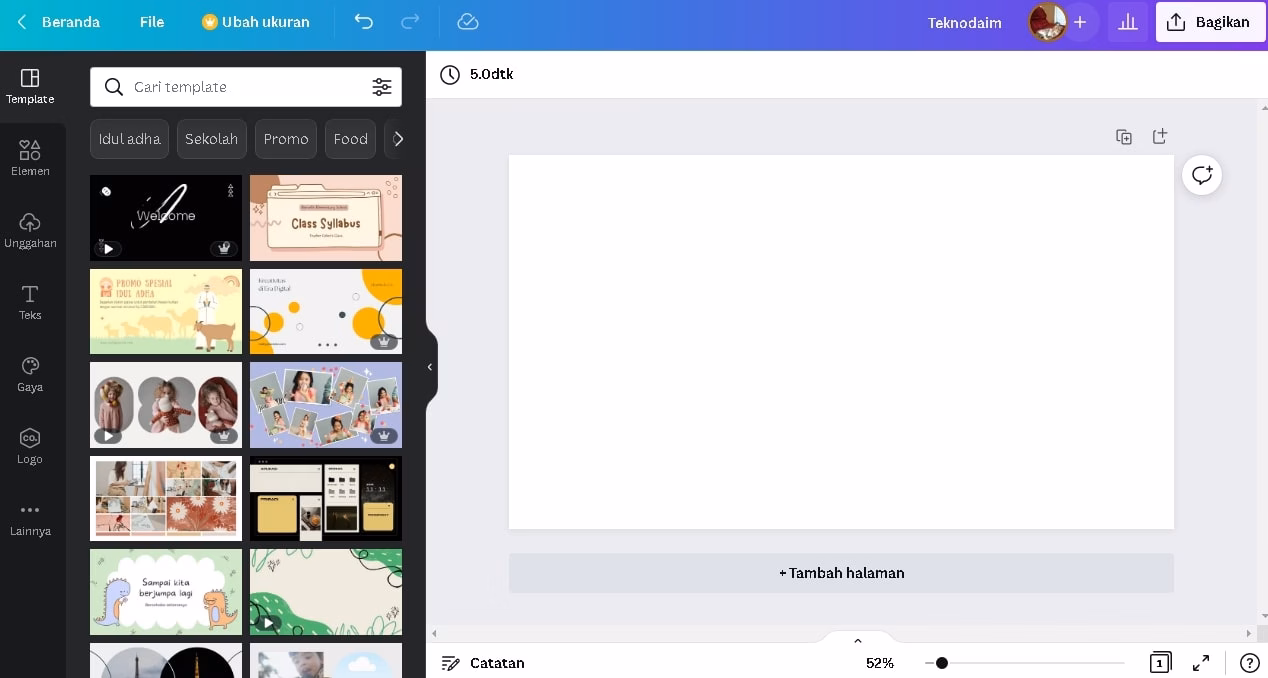Open the help question mark
Viewport: 1268px width, 678px height.
pyautogui.click(x=1249, y=663)
